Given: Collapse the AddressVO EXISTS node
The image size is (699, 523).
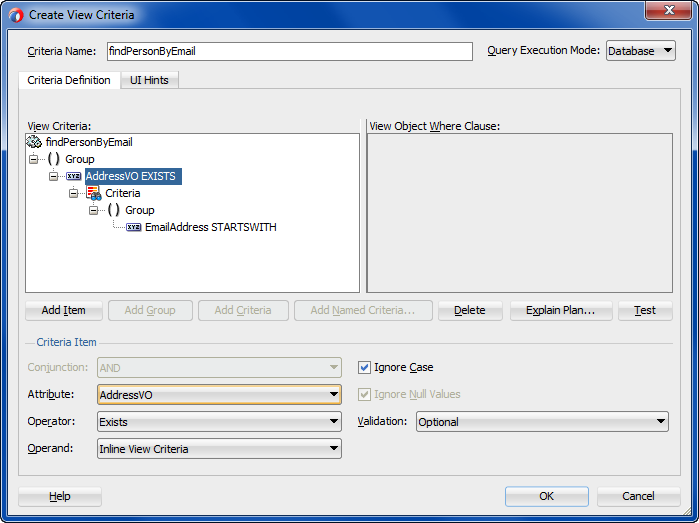Looking at the screenshot, I should point(53,177).
